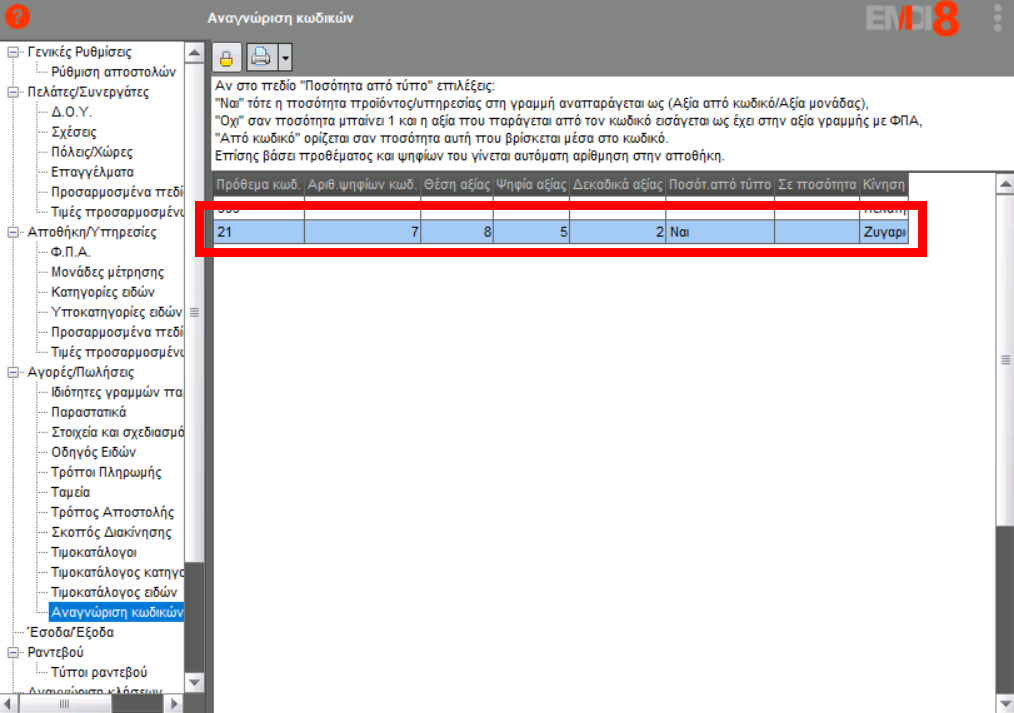Image resolution: width=1014 pixels, height=713 pixels.
Task: Click the table scrollbar's up arrow
Action: tap(1005, 184)
